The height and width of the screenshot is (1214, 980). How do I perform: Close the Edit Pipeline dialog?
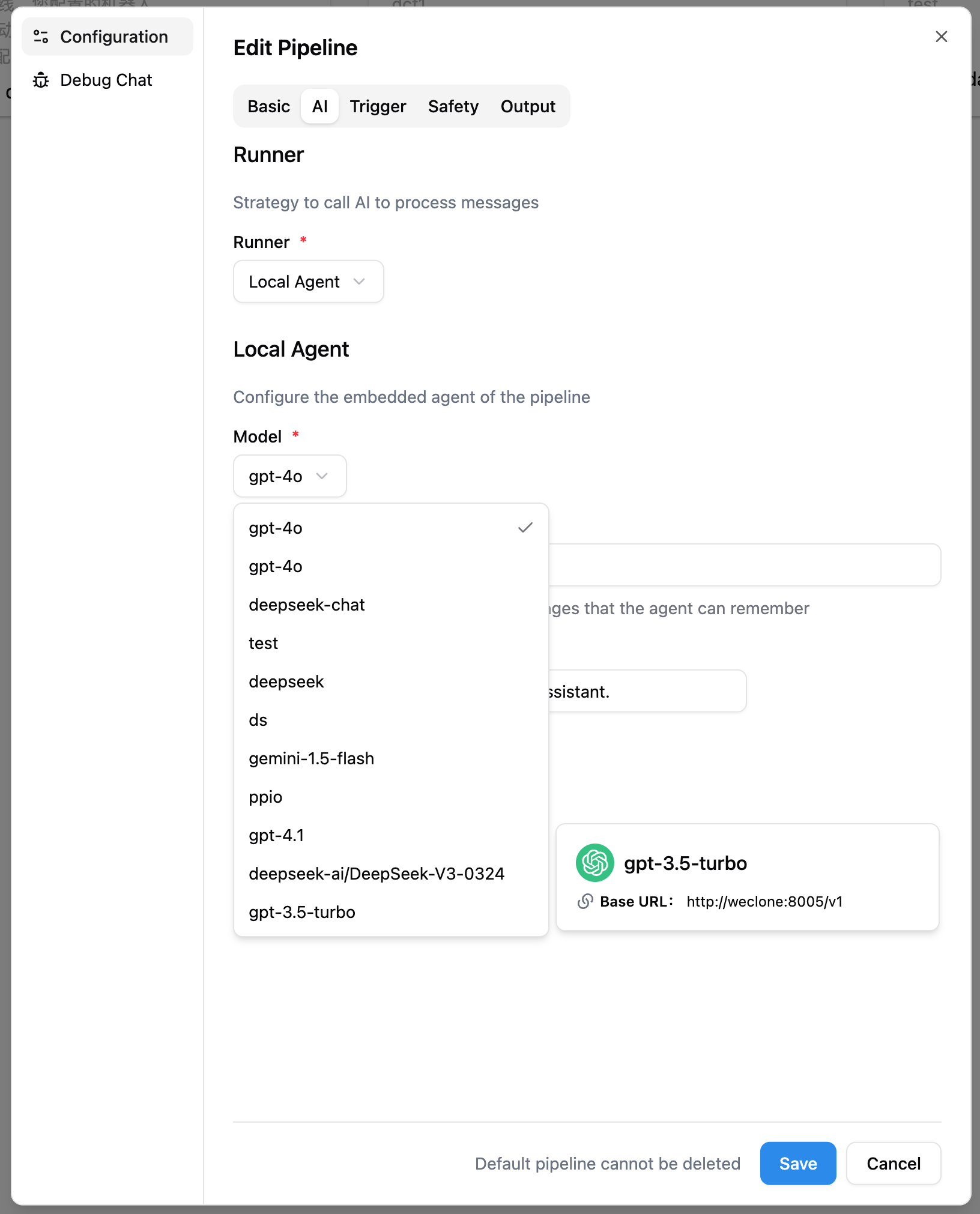[x=941, y=37]
